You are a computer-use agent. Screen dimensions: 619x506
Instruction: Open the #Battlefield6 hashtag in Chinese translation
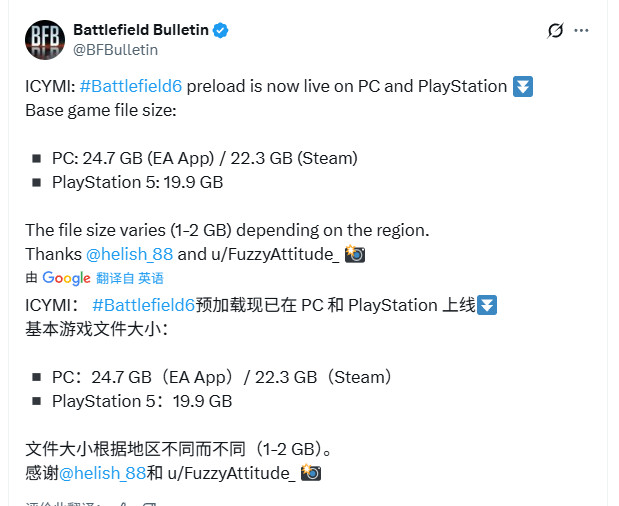(x=144, y=305)
